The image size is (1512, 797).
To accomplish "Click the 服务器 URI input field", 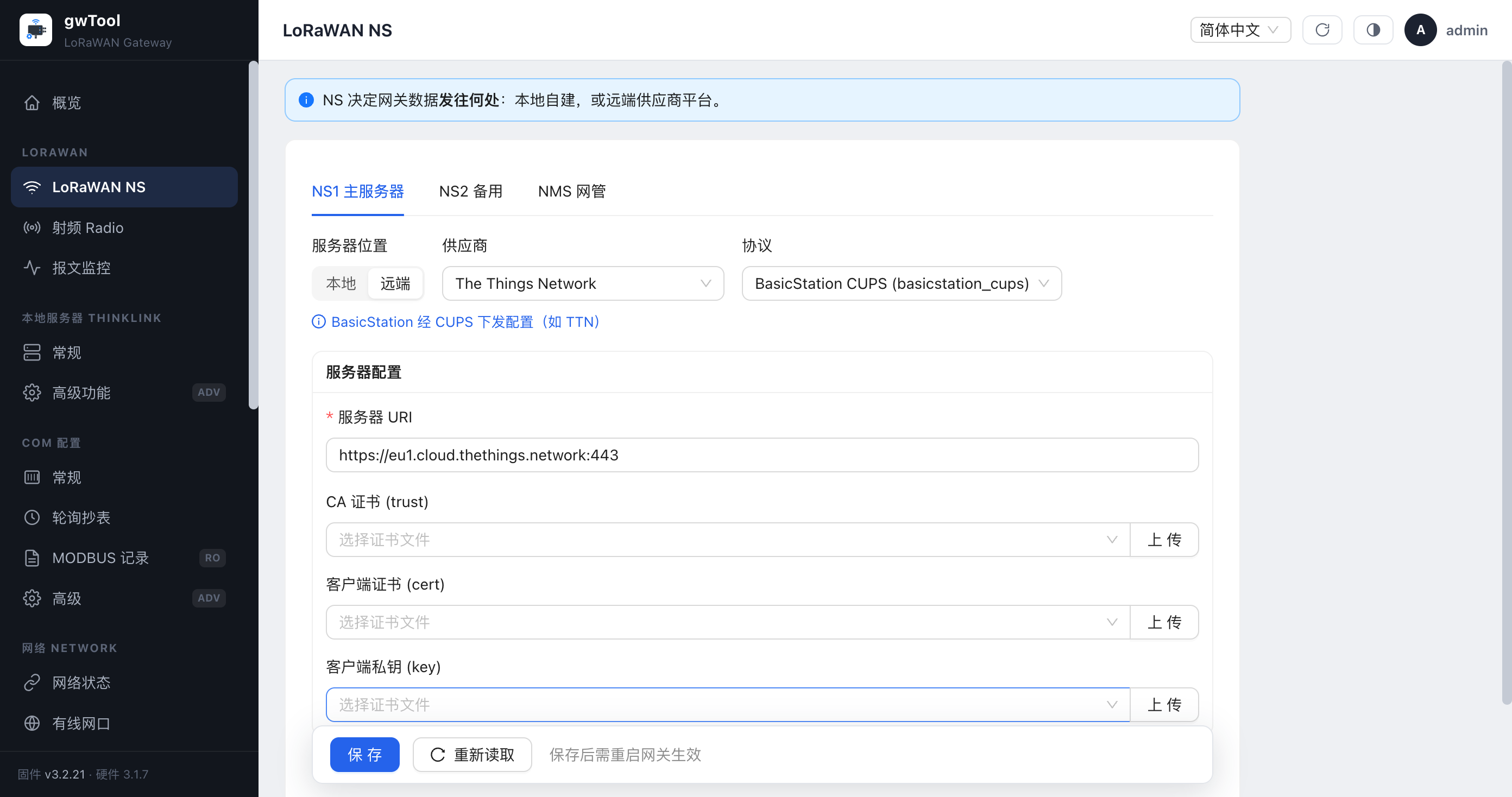I will 762,455.
